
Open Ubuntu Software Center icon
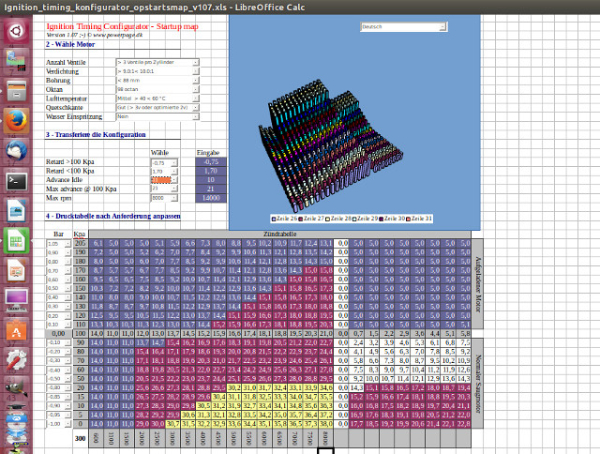17,330
